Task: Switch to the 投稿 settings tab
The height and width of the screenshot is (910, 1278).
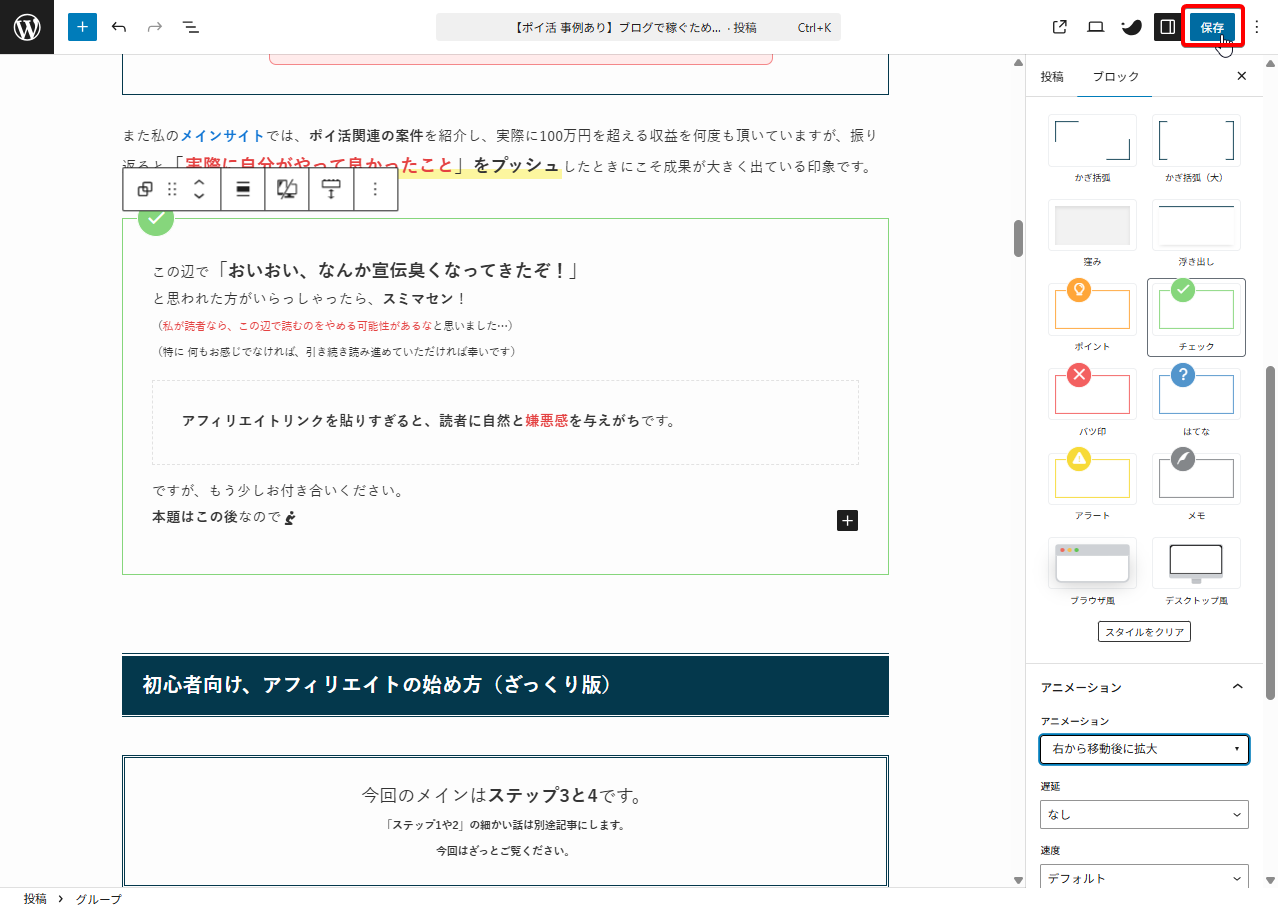Action: 1052,77
